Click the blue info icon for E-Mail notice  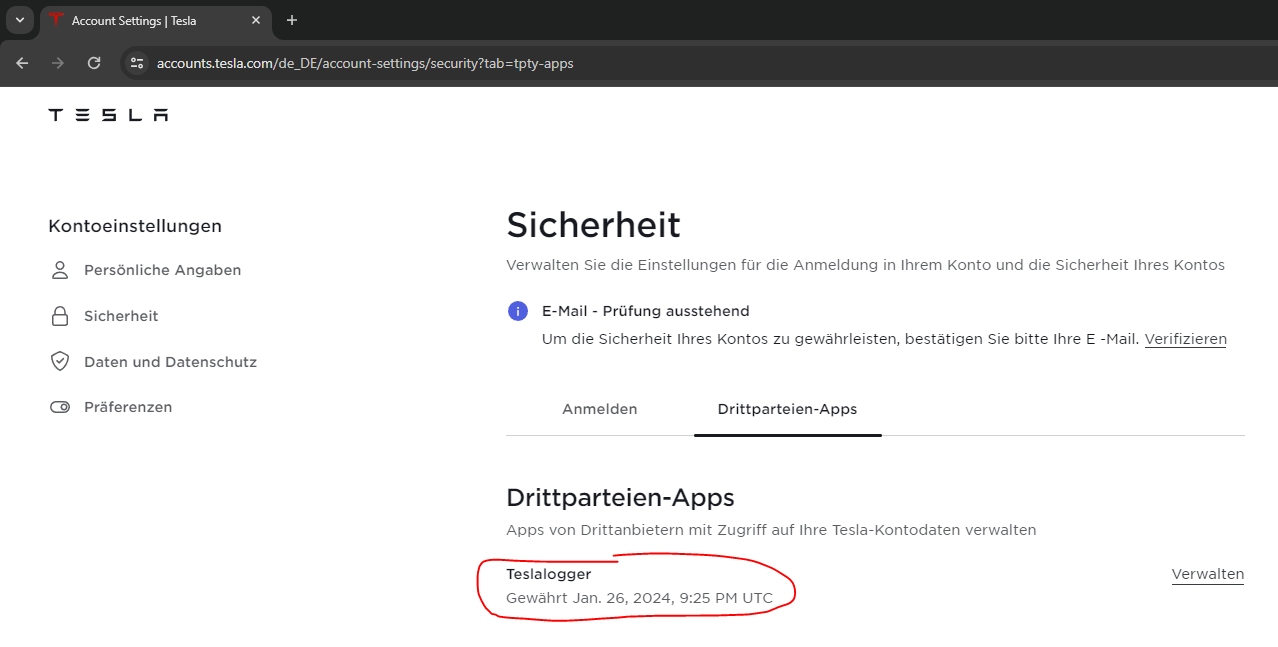pyautogui.click(x=518, y=311)
